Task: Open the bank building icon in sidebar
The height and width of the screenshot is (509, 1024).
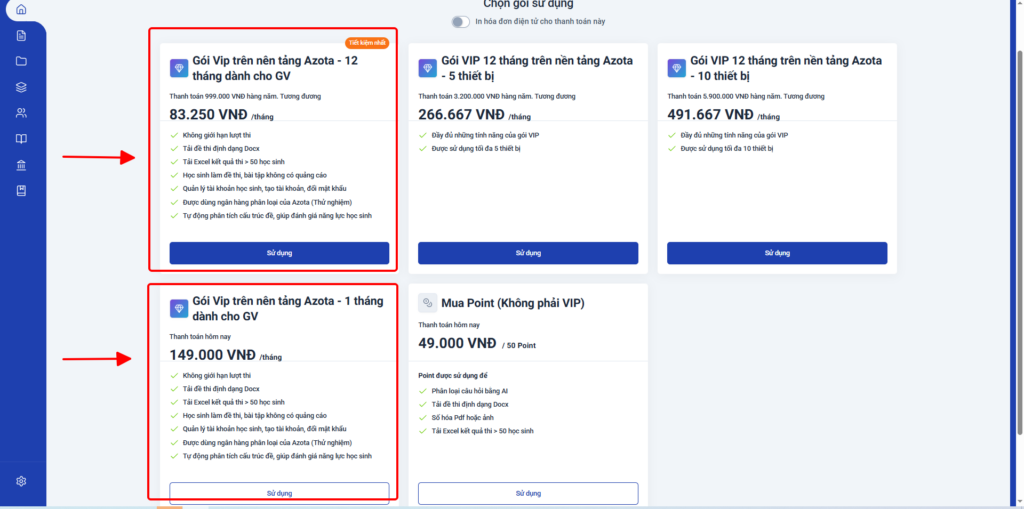Action: point(22,165)
